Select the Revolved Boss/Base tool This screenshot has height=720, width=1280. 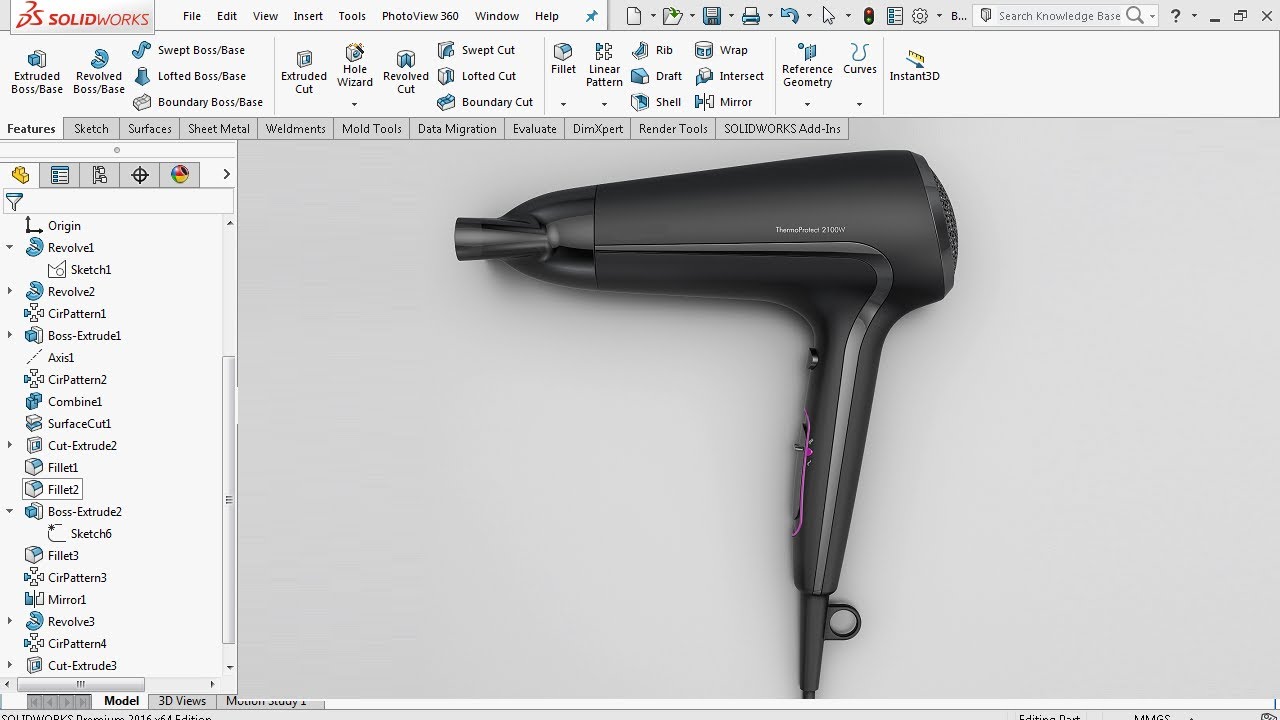pyautogui.click(x=98, y=72)
